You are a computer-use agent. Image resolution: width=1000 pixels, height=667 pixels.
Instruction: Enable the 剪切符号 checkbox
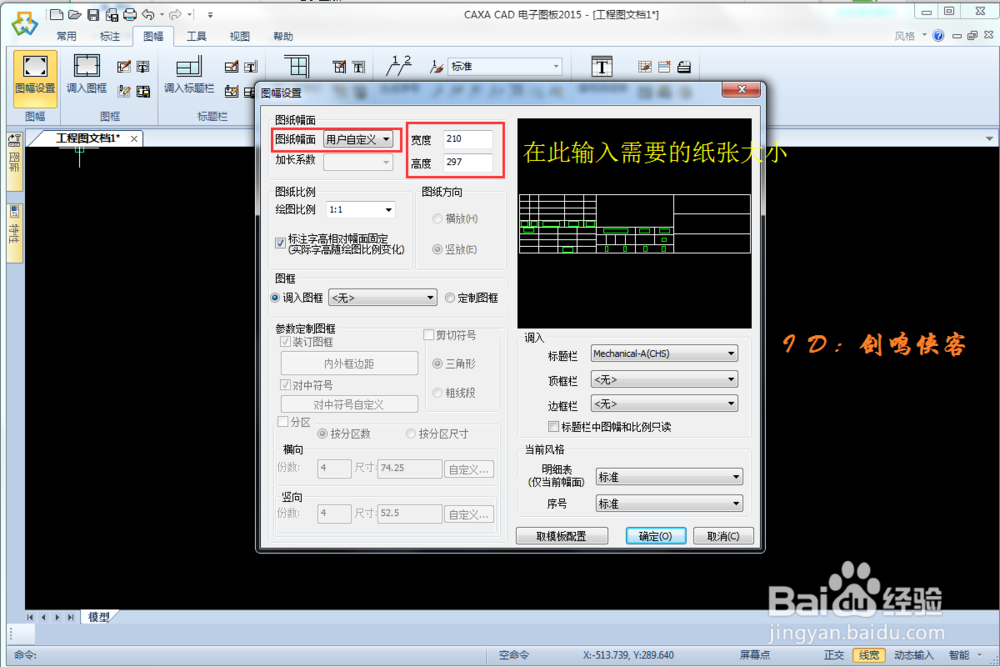click(x=429, y=335)
